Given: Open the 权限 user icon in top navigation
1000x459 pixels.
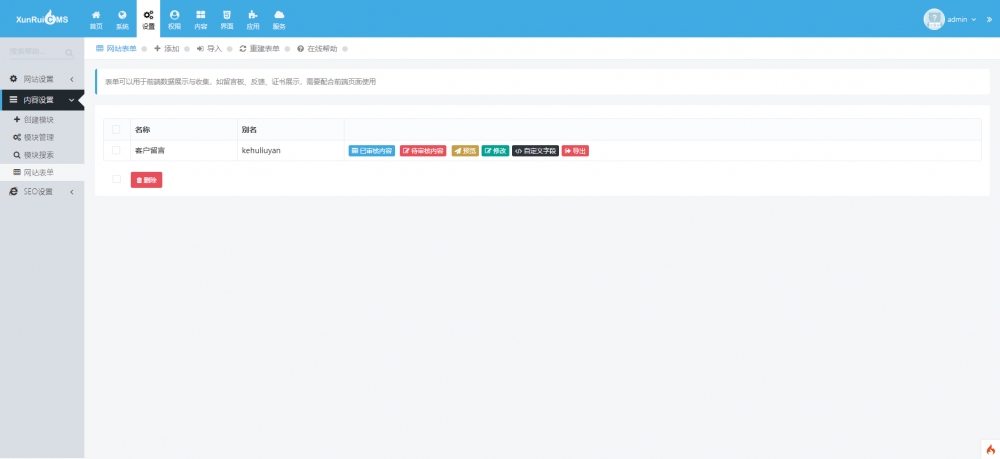Looking at the screenshot, I should click(175, 19).
